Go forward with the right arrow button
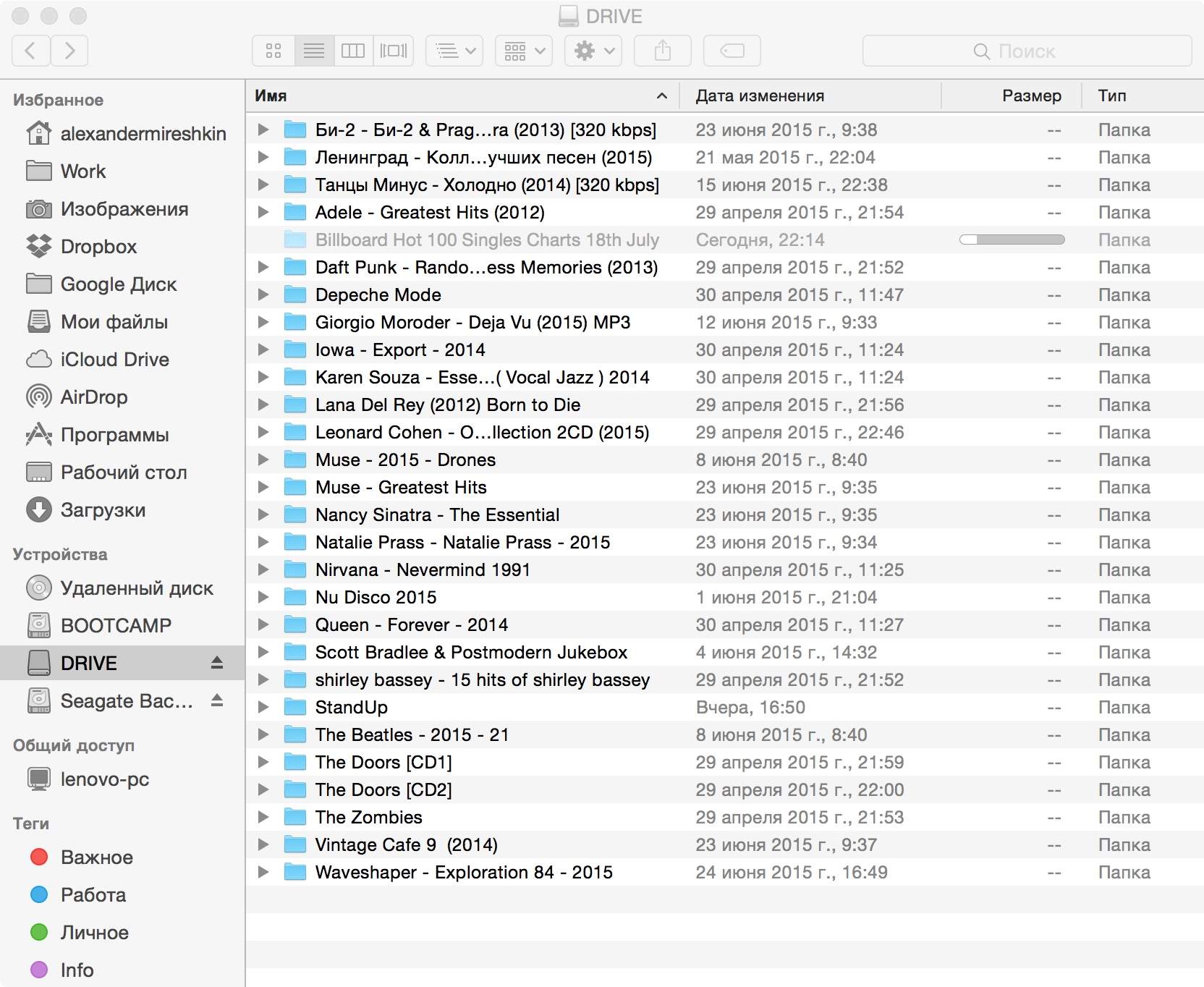 (69, 51)
